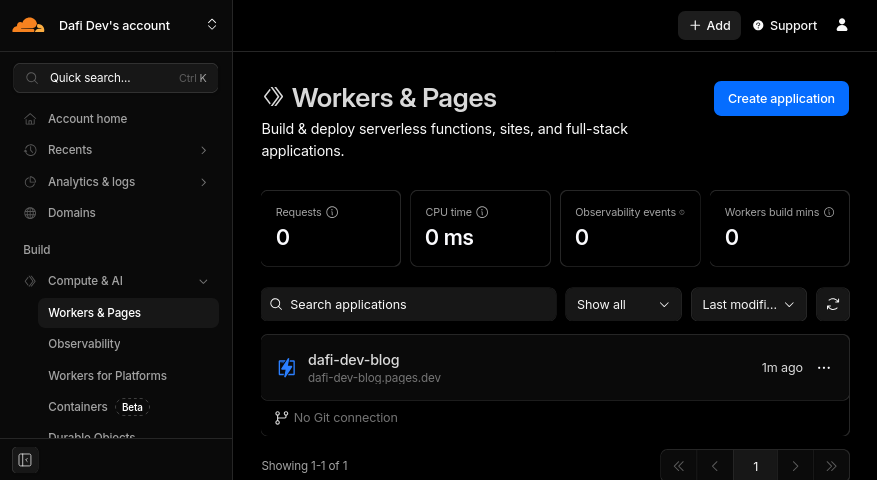
Task: Open the Containers Beta page
Action: (x=98, y=407)
